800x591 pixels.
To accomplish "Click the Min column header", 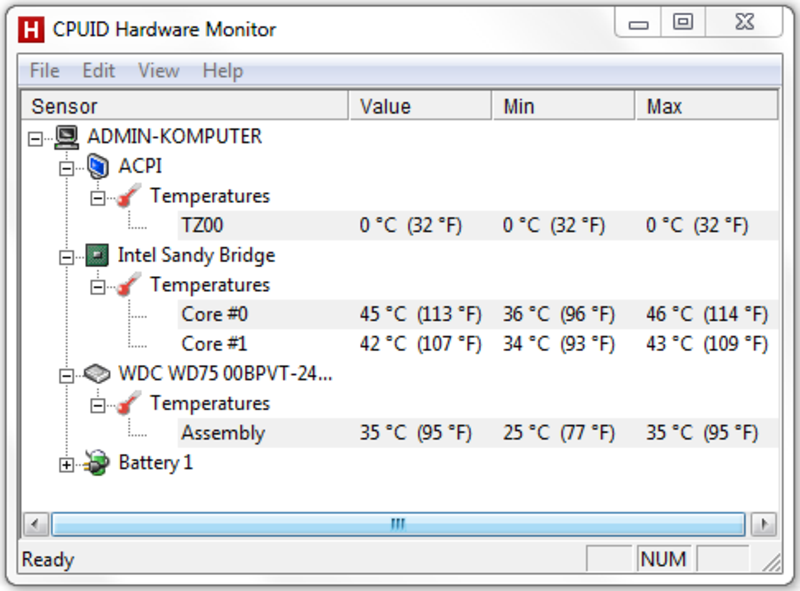I will [x=564, y=106].
